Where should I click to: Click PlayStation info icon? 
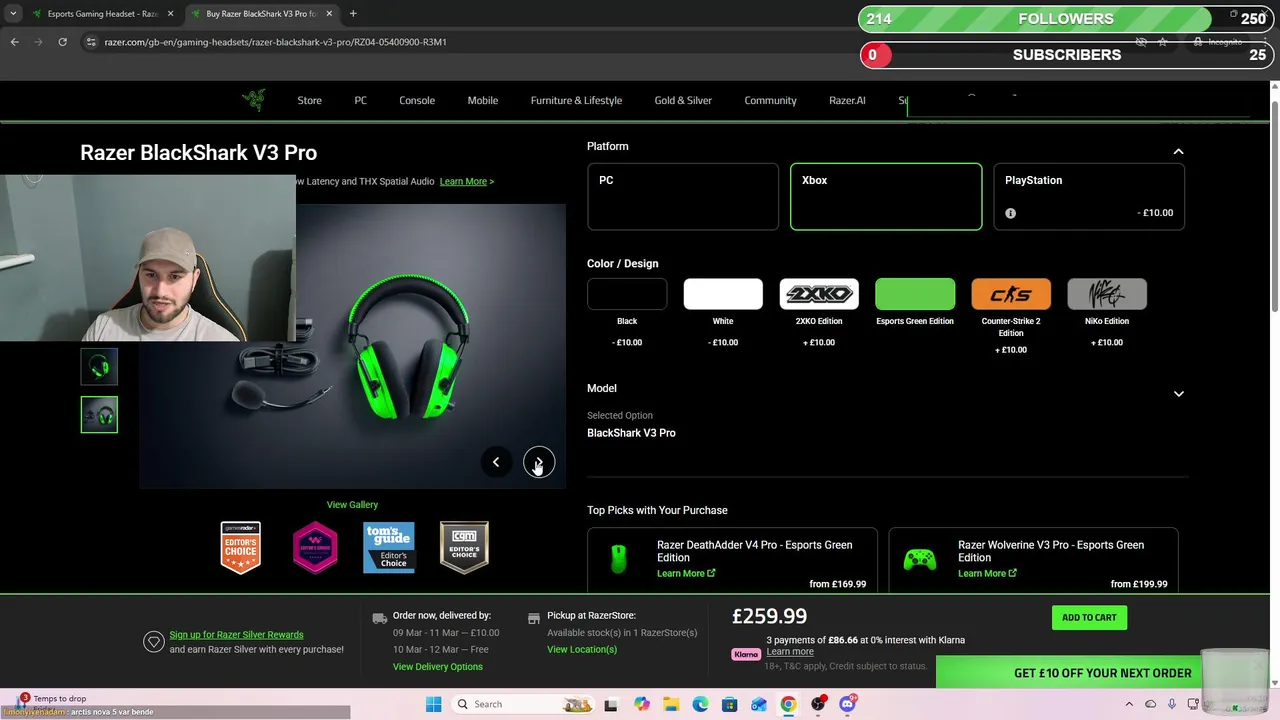(x=1010, y=213)
